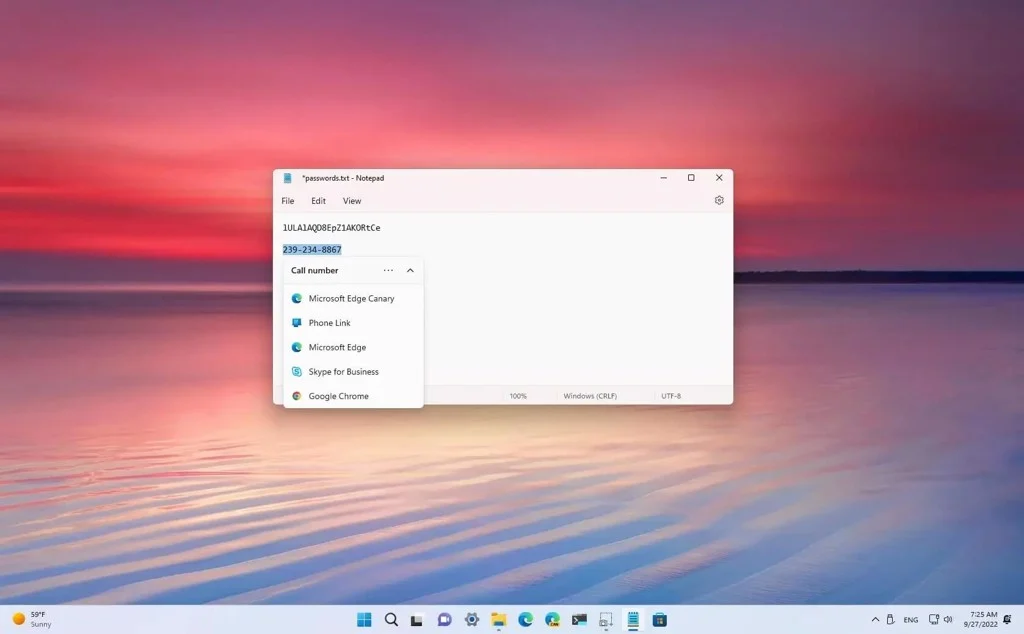
Task: Open Snipping Tool from the taskbar
Action: (606, 620)
